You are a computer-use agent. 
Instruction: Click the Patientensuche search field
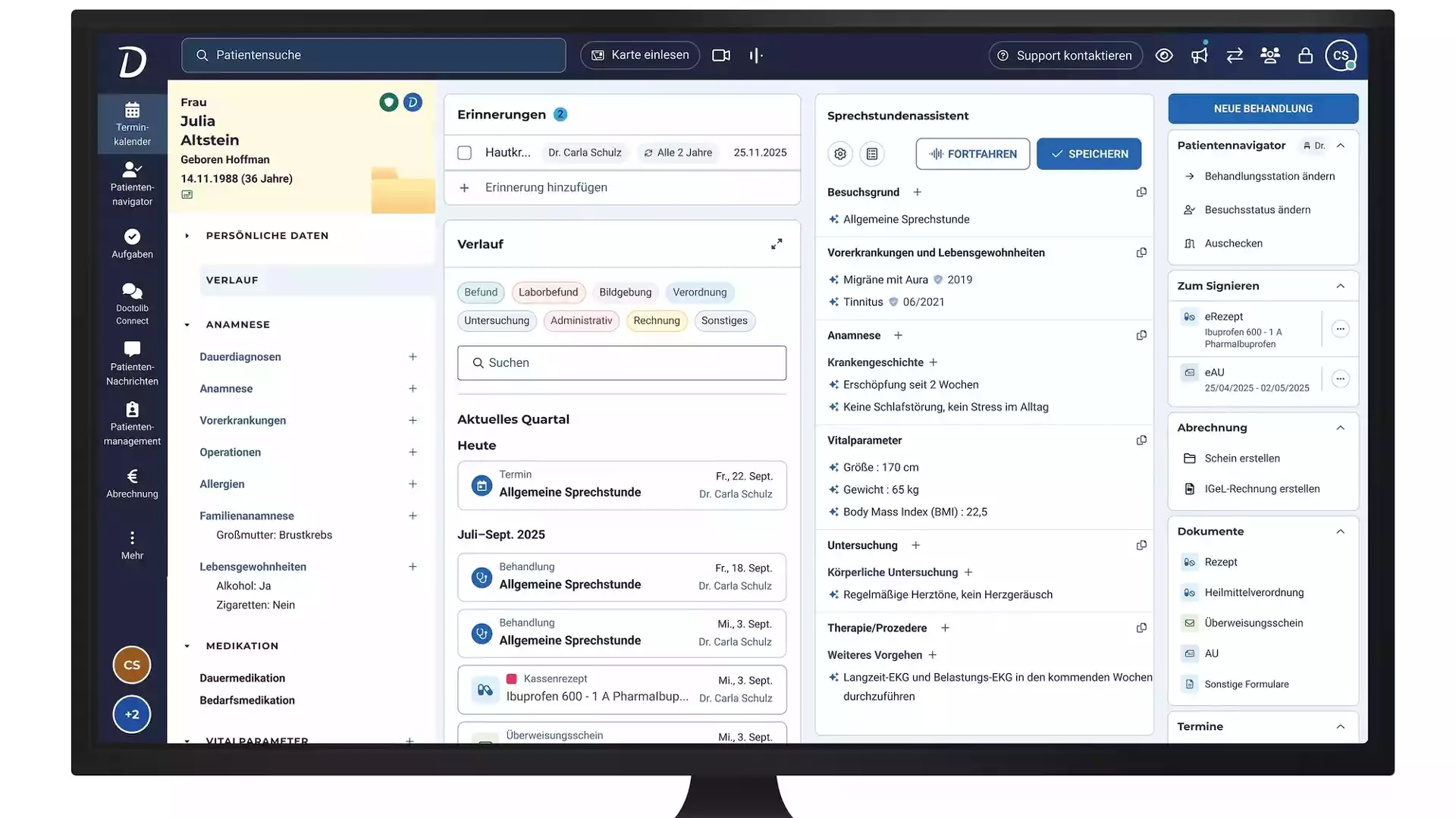[x=373, y=55]
